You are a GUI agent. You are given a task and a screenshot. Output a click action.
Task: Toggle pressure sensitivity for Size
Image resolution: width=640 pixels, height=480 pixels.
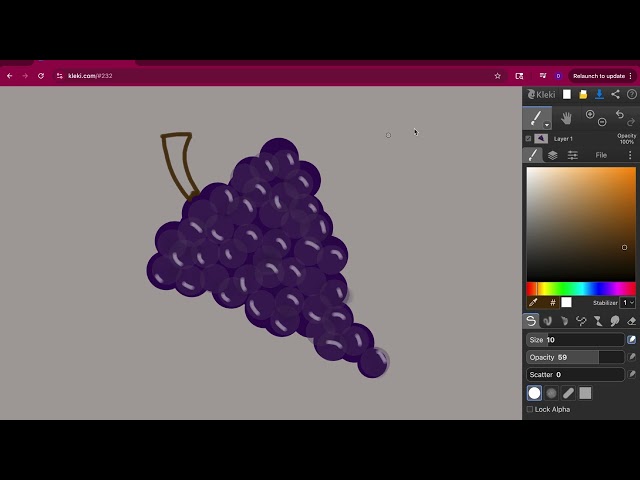pos(631,340)
